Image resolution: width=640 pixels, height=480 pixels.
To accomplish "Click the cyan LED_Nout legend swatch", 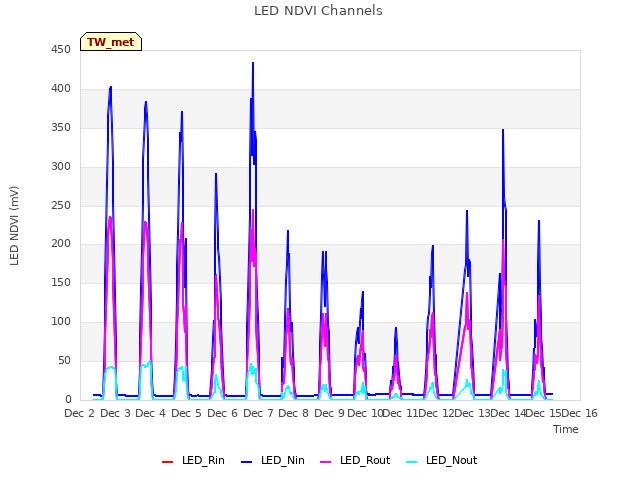I will pos(412,462).
